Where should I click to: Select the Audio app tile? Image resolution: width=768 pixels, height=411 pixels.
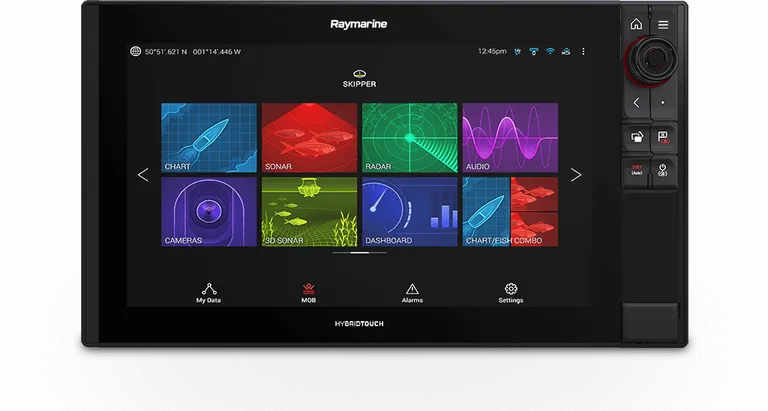[x=510, y=137]
